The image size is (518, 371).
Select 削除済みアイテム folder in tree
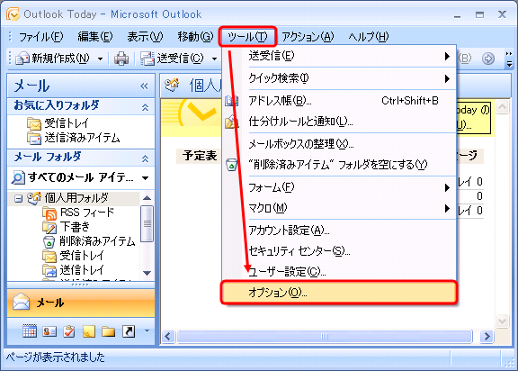[x=97, y=241]
